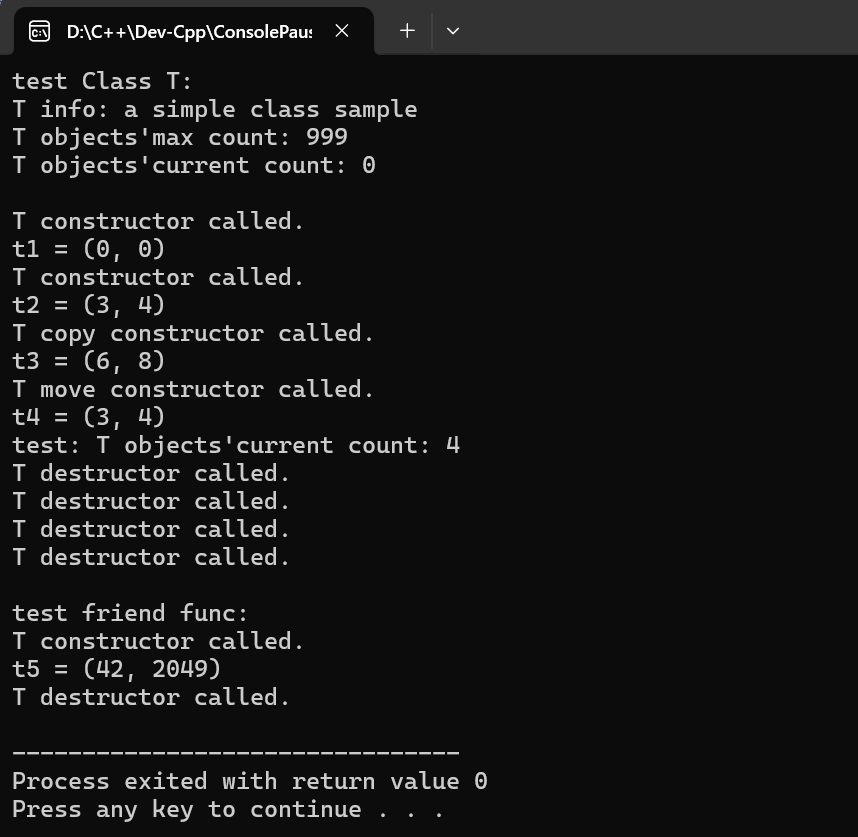Click the 'test friend func:' heading line
Viewport: 858px width, 837px height.
click(130, 613)
